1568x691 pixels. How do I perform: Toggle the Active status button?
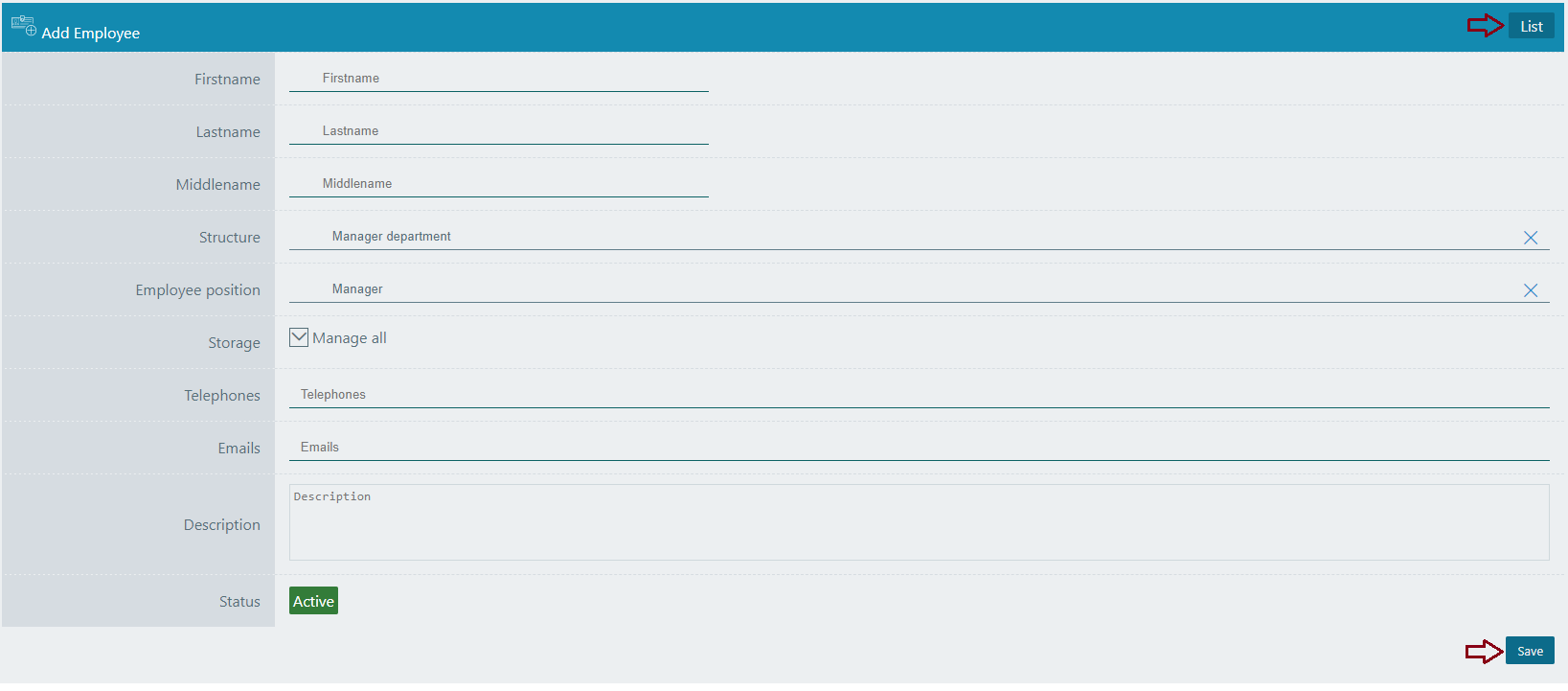(x=313, y=601)
